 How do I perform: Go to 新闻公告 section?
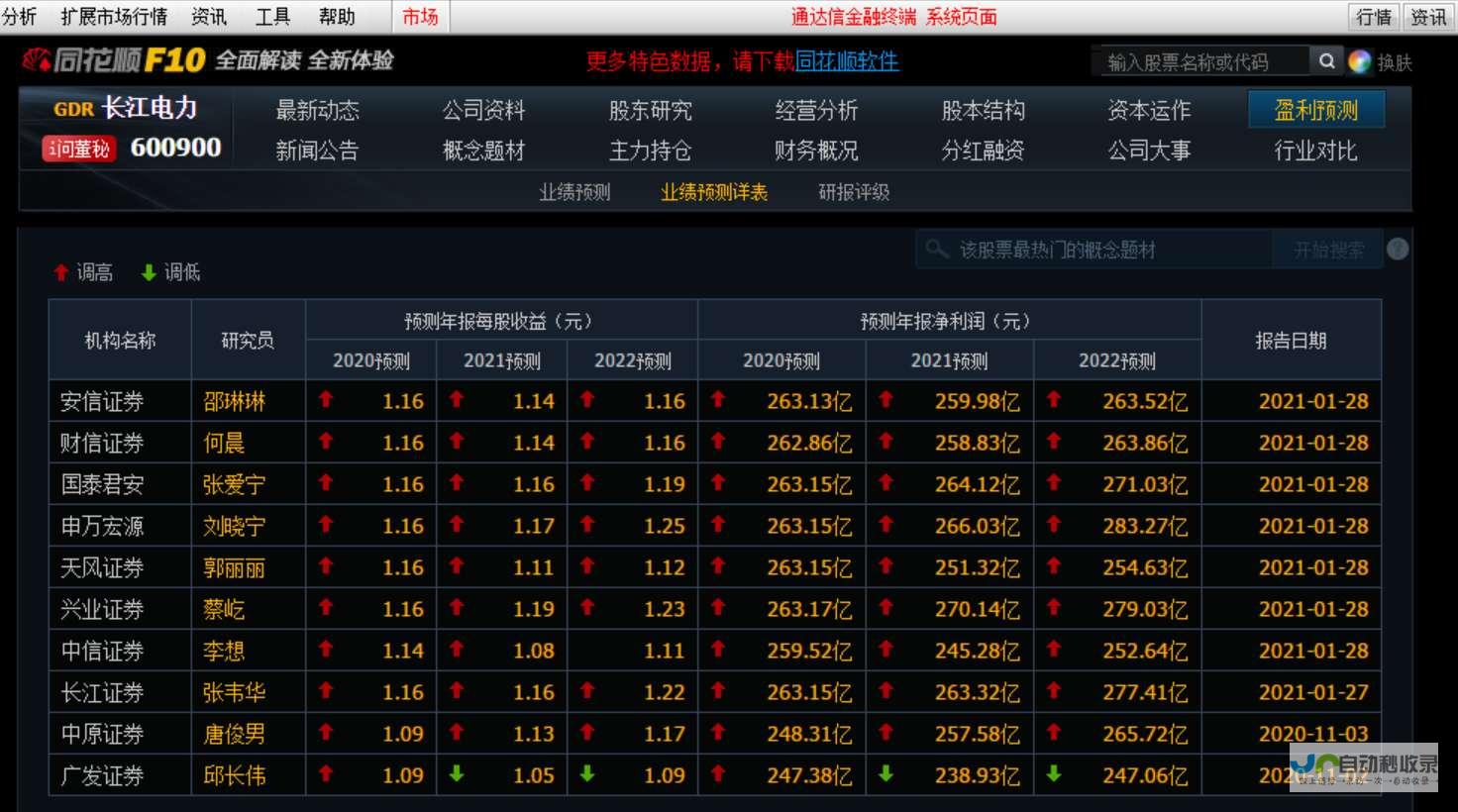click(x=317, y=151)
